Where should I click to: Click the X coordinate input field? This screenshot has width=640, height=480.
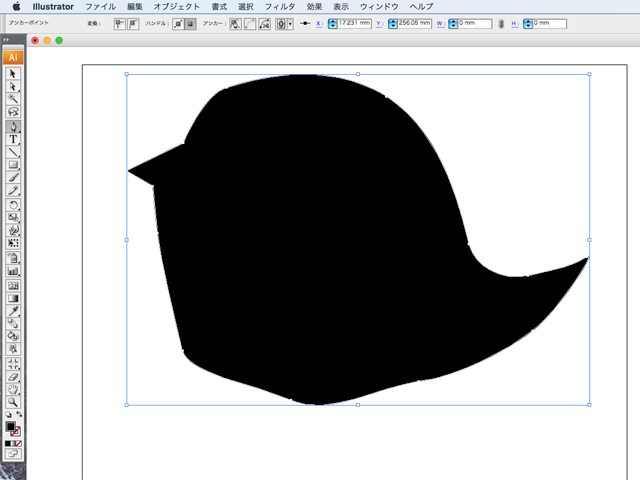(355, 23)
